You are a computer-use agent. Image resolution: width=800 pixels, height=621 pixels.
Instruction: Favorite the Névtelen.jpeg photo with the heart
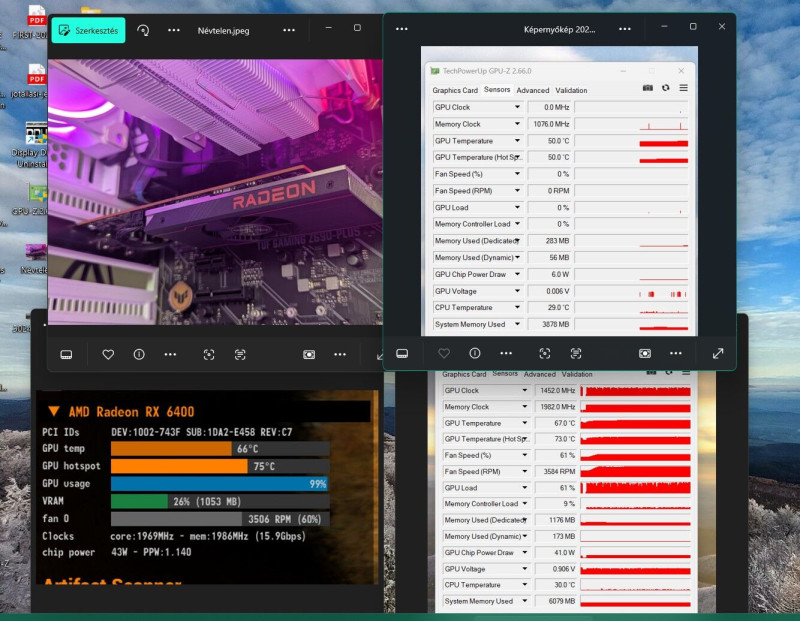108,354
